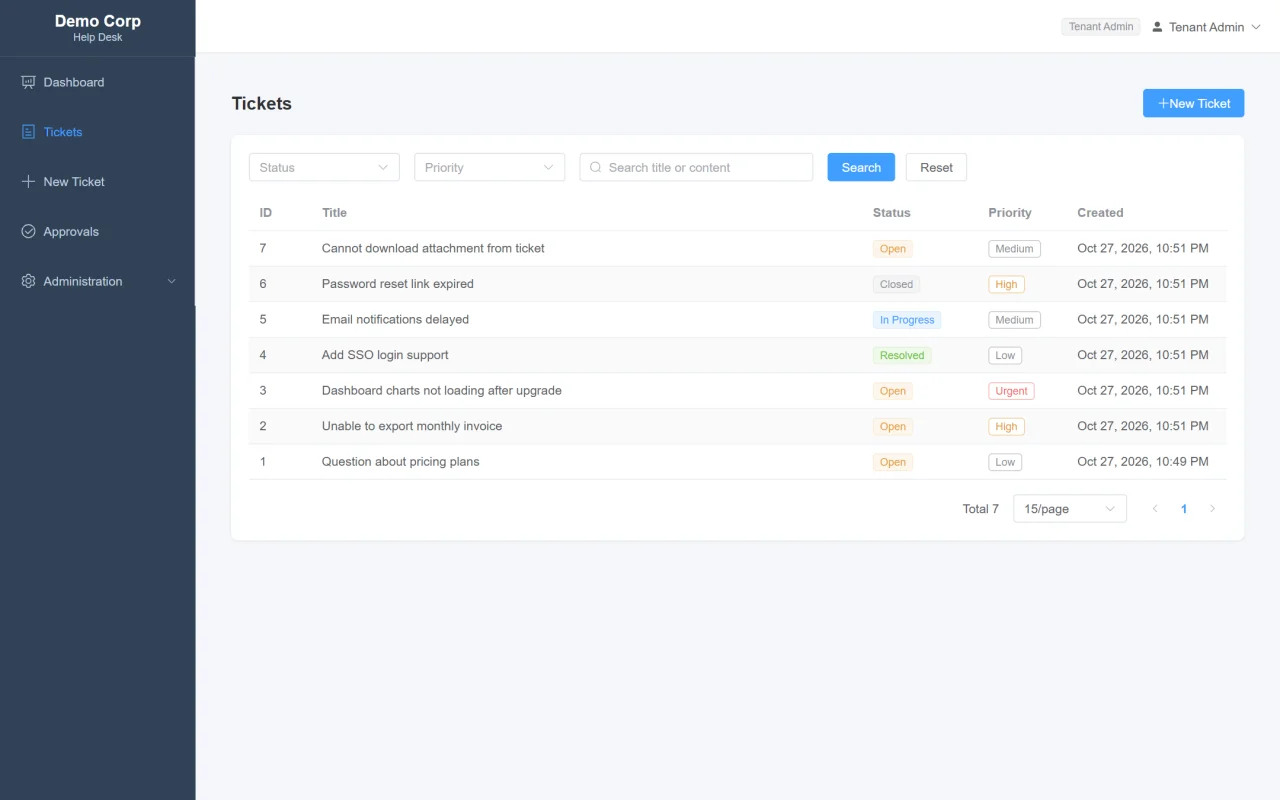Open ticket "Question about pricing plans"
The image size is (1280, 800).
[x=400, y=462]
